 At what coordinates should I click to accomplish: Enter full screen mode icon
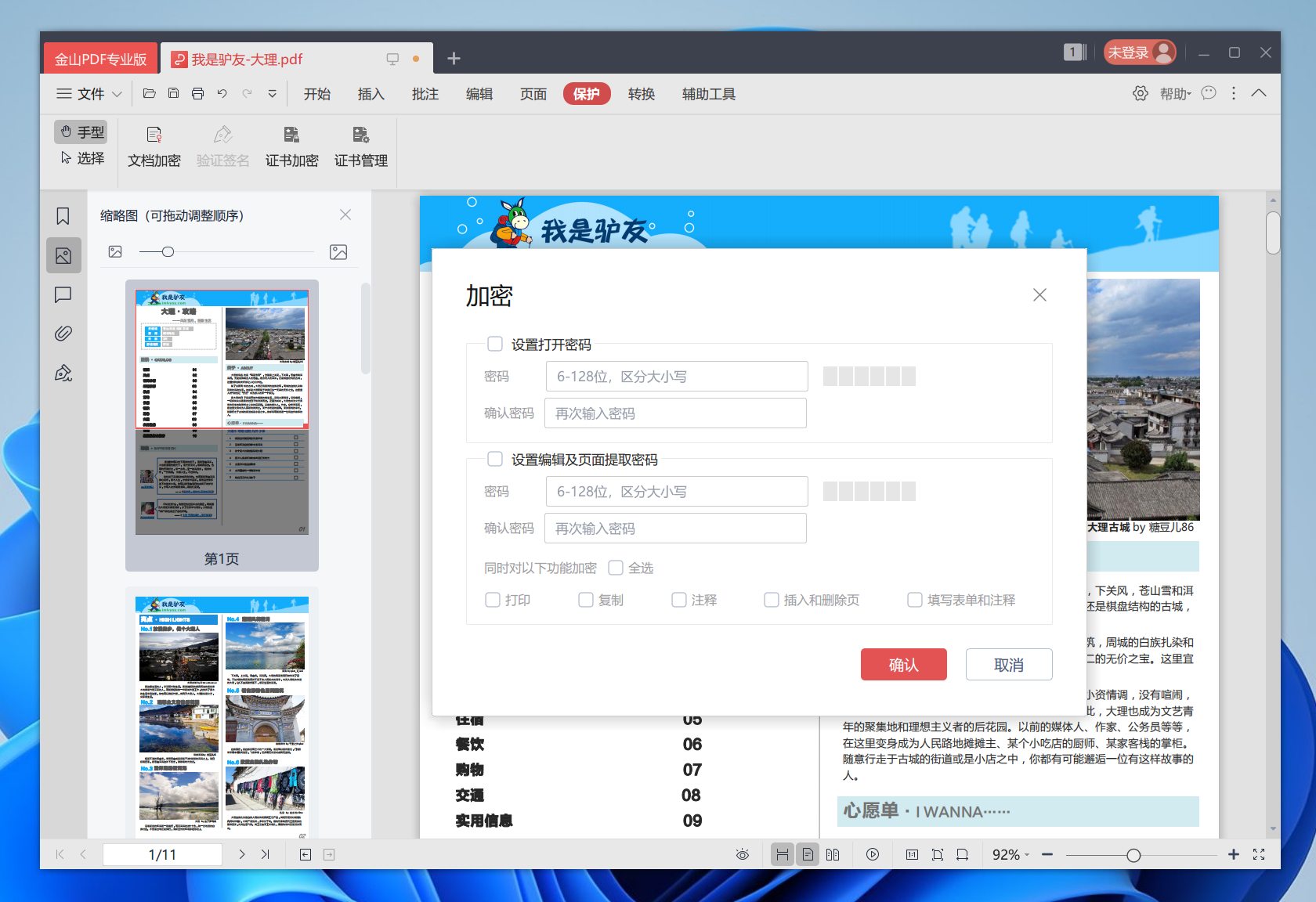coord(1259,854)
